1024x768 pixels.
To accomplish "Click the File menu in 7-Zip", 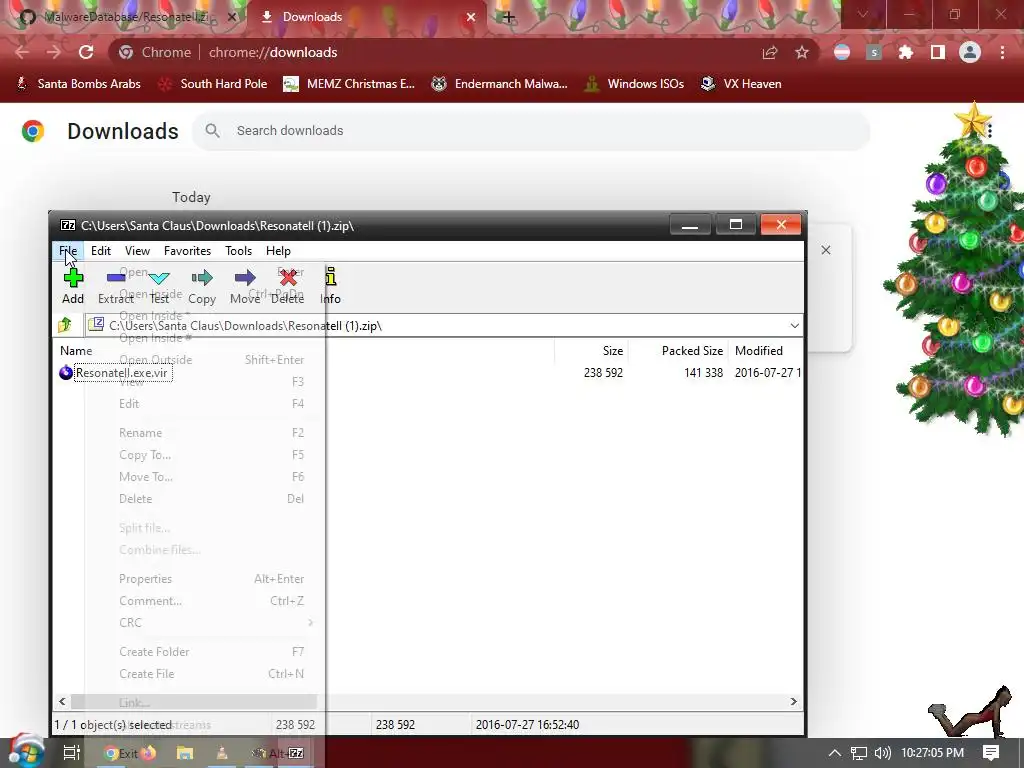I will [68, 251].
